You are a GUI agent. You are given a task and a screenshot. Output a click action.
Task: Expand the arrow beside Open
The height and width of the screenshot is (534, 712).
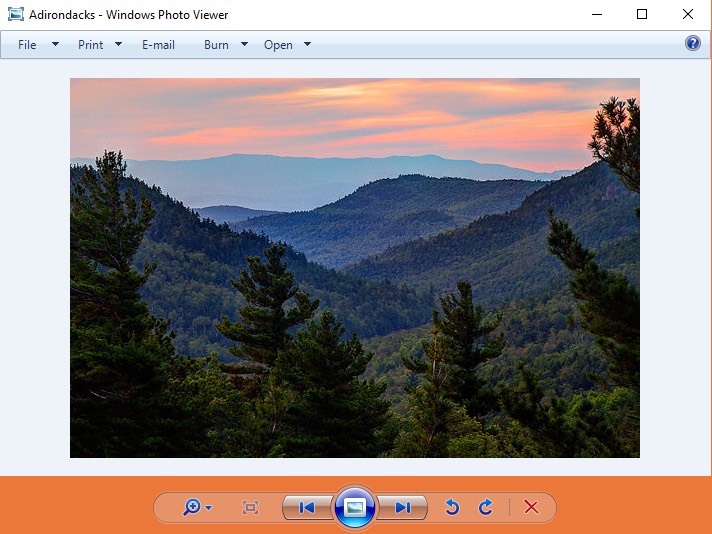[x=307, y=45]
